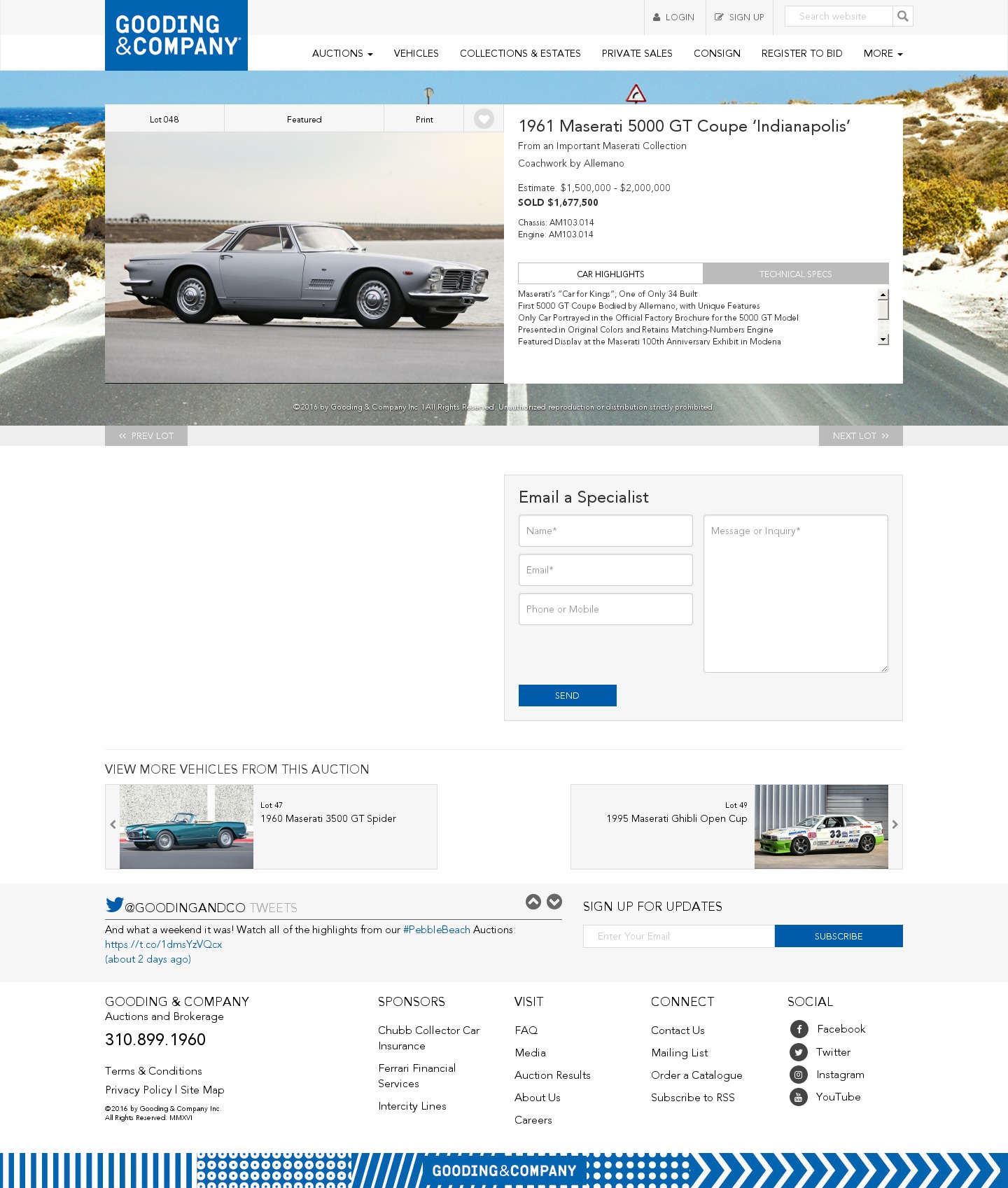Expand the Auctions dropdown menu
Viewport: 1008px width, 1188px height.
click(342, 53)
